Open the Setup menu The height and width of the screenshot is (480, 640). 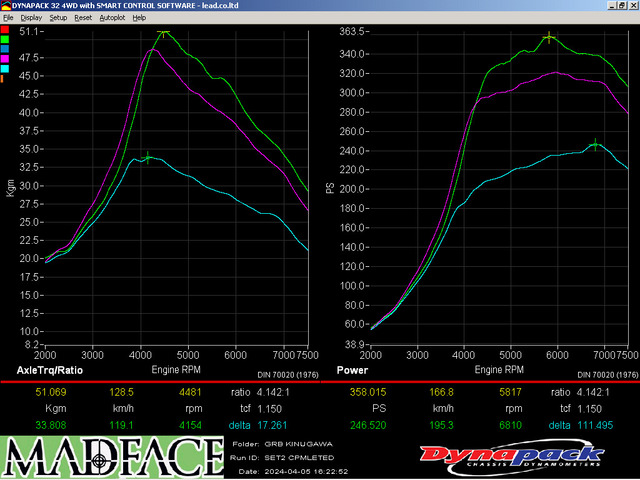(x=58, y=18)
